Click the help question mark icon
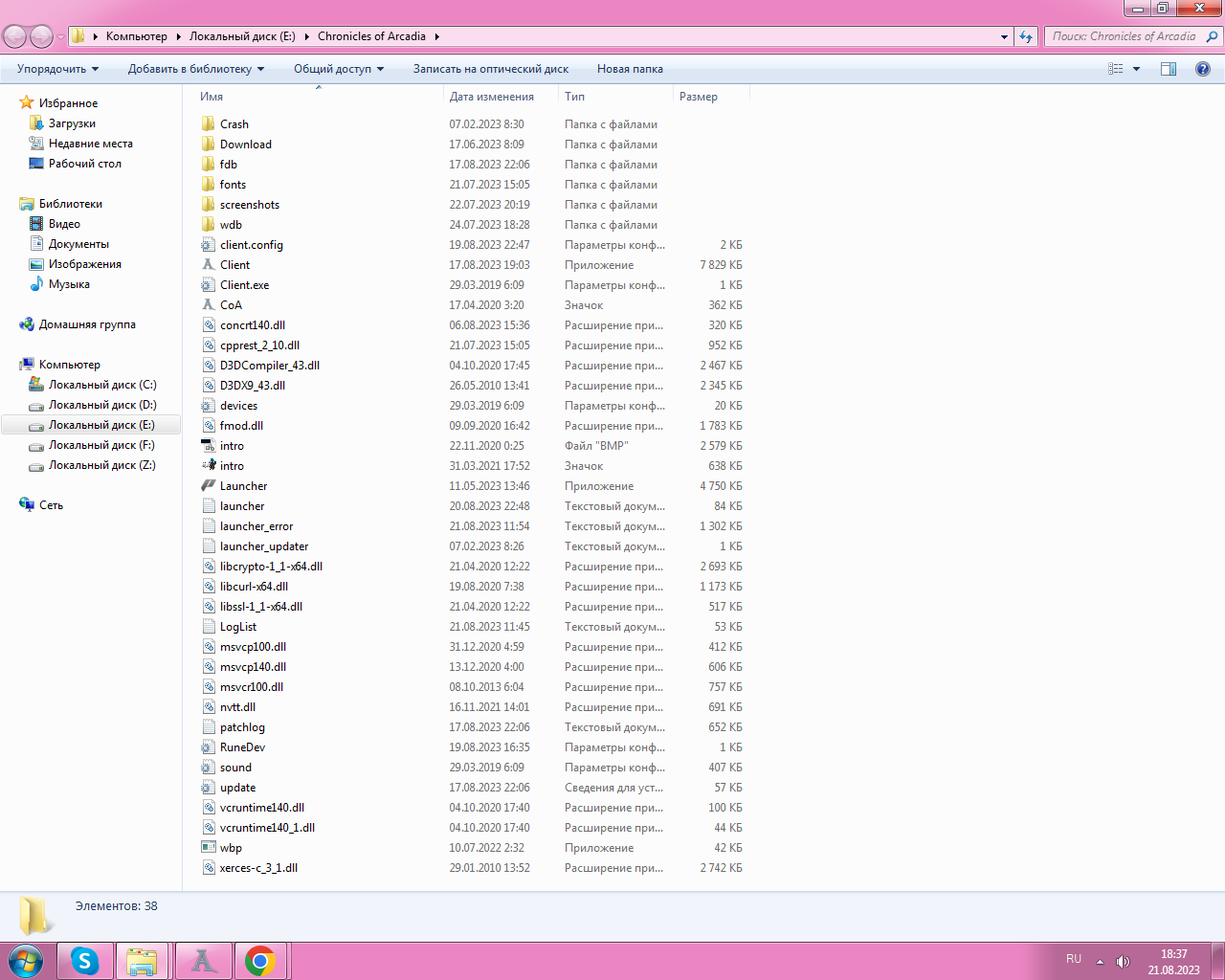Image resolution: width=1225 pixels, height=980 pixels. [x=1203, y=69]
